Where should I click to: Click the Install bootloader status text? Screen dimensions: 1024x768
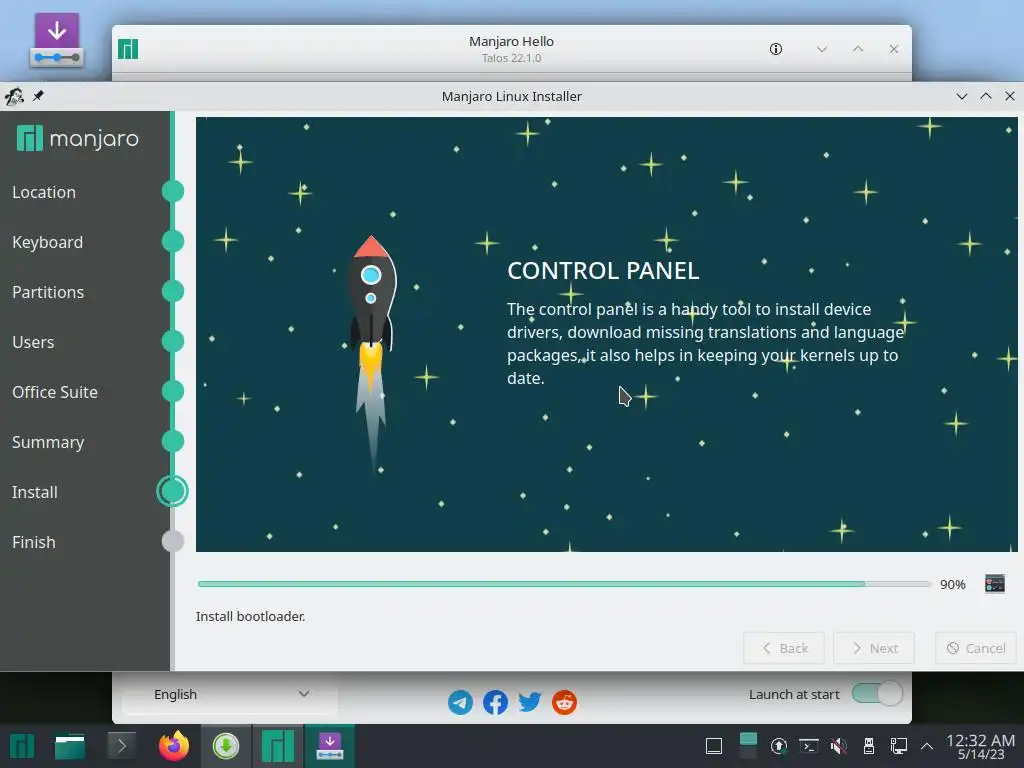tap(250, 616)
